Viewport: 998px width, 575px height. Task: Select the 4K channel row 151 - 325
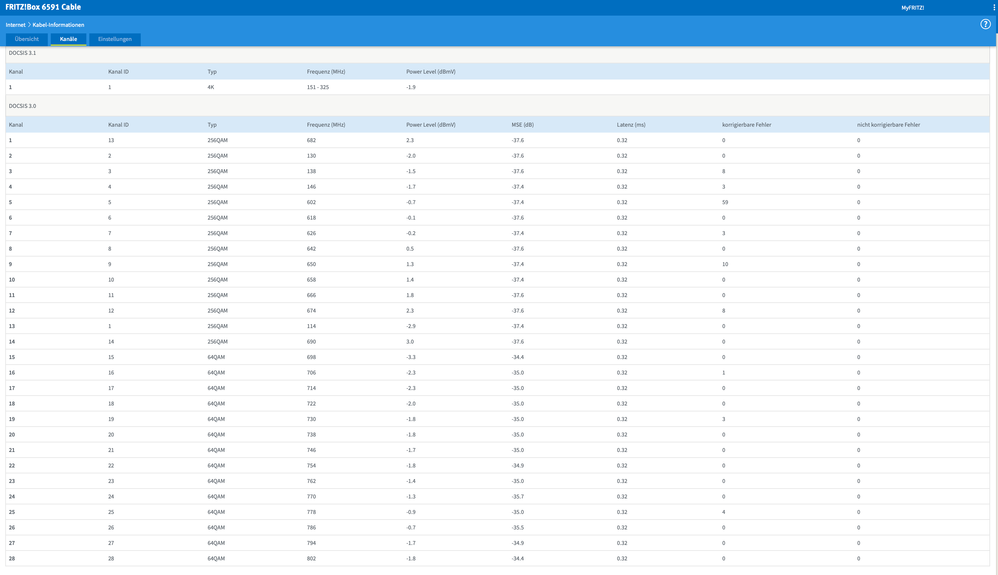pos(318,88)
